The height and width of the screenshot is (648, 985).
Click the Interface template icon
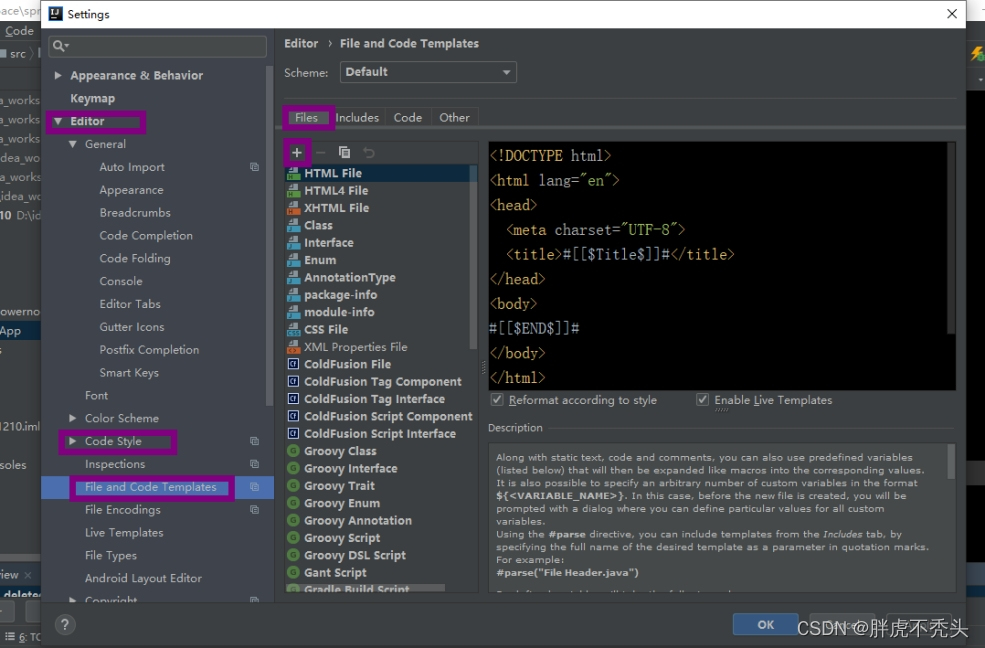pyautogui.click(x=293, y=243)
